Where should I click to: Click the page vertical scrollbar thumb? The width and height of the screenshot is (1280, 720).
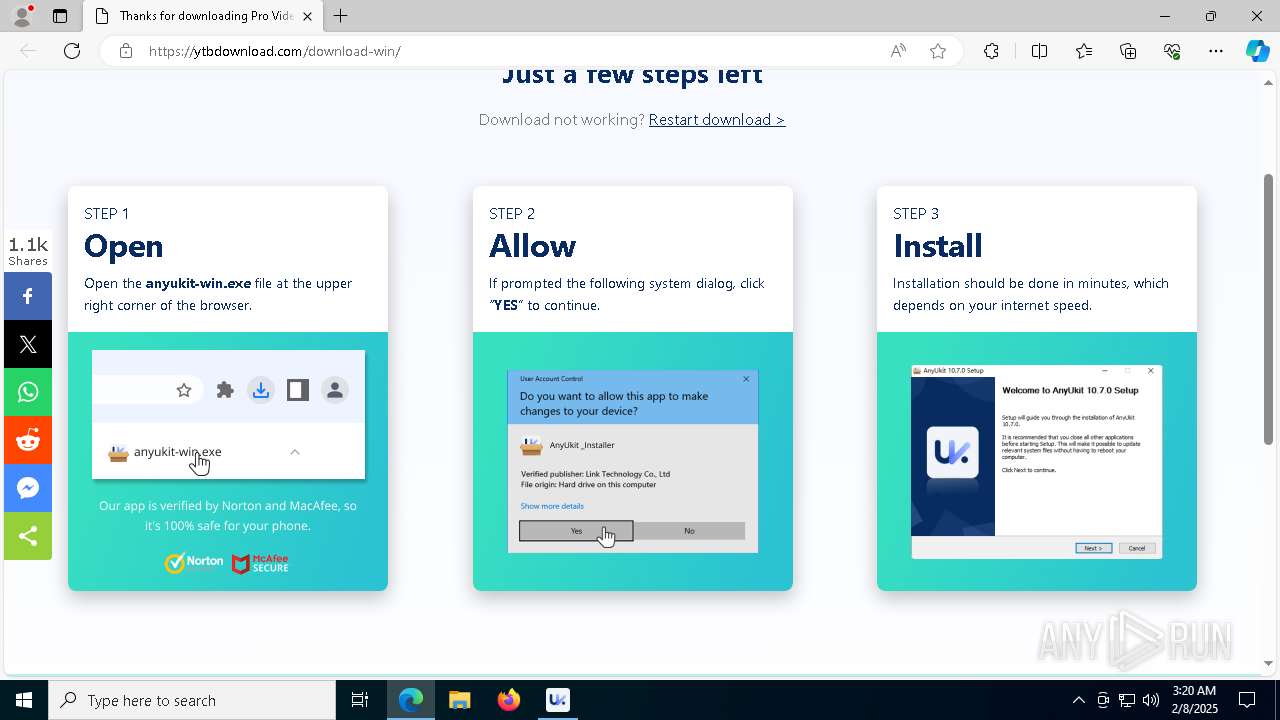click(x=1268, y=309)
